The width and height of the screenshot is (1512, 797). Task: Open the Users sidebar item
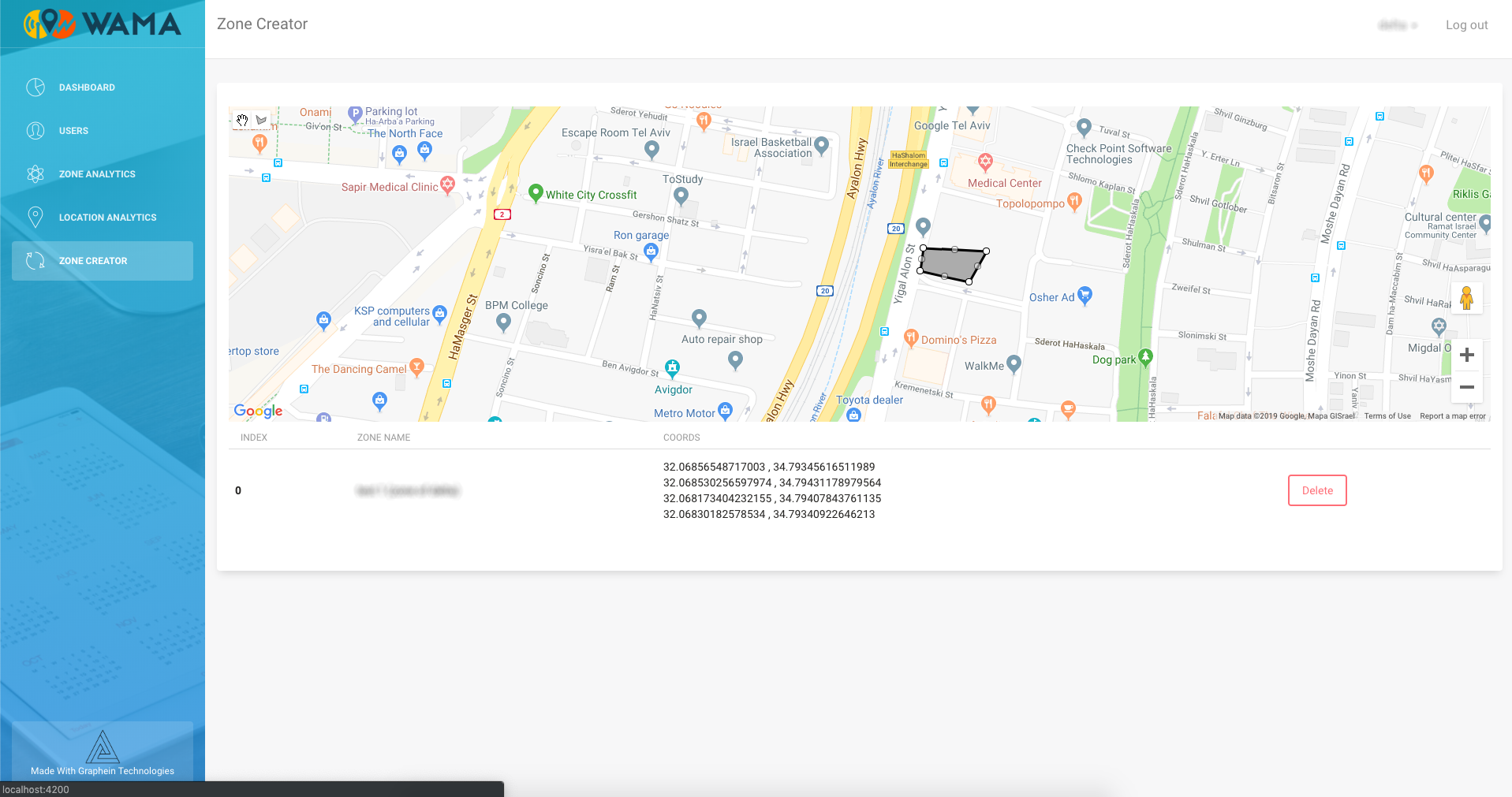(x=103, y=131)
